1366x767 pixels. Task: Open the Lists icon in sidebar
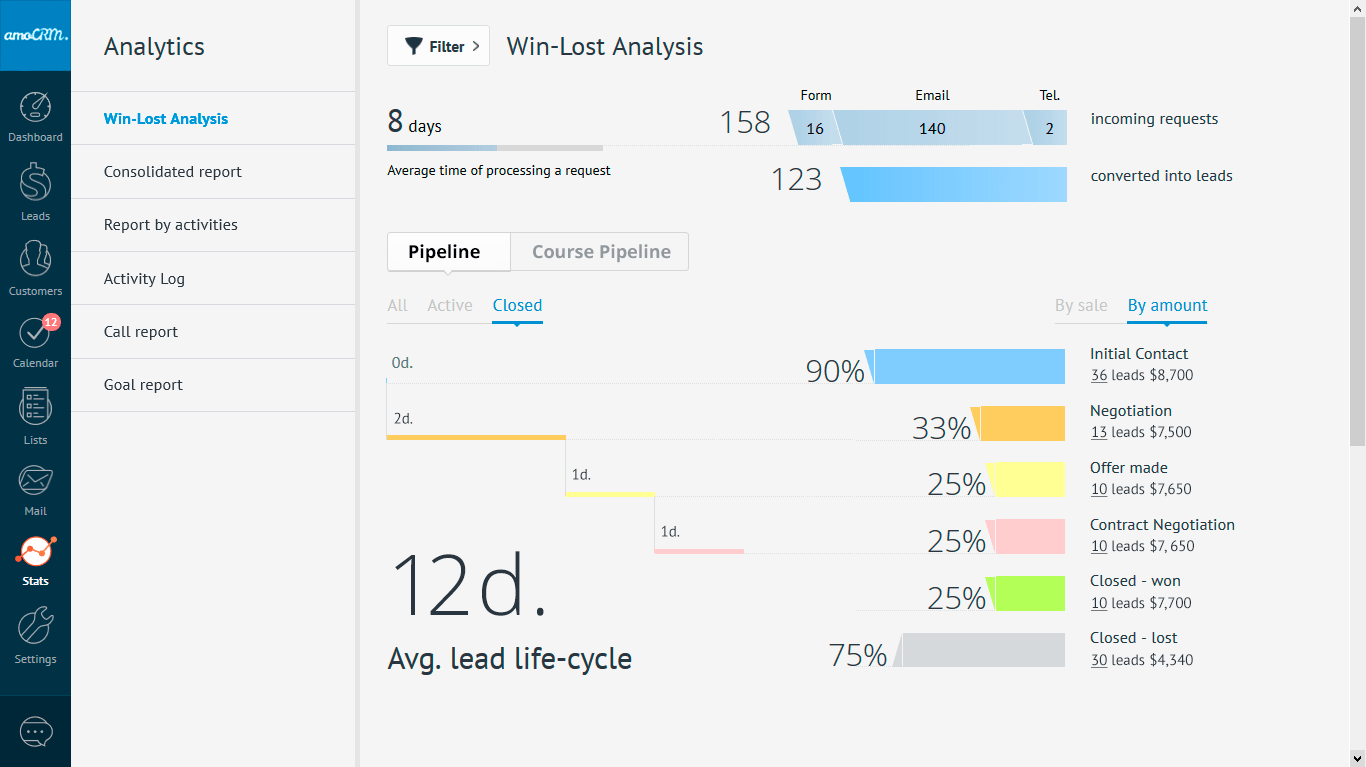point(35,408)
